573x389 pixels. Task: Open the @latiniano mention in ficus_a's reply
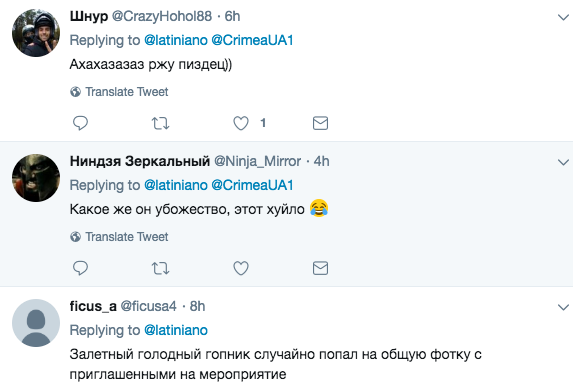point(176,330)
